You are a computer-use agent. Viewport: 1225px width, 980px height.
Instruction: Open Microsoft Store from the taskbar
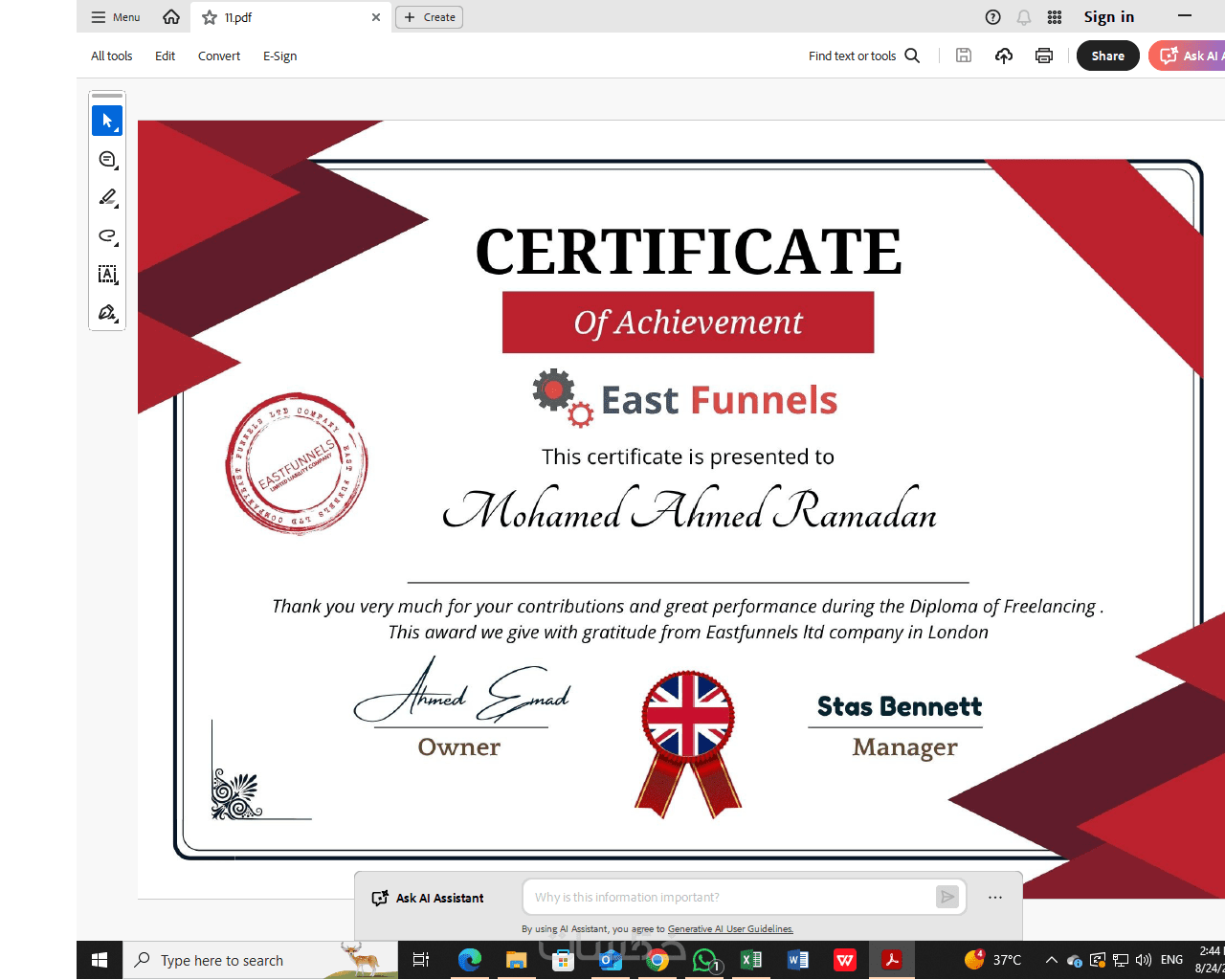[x=563, y=960]
